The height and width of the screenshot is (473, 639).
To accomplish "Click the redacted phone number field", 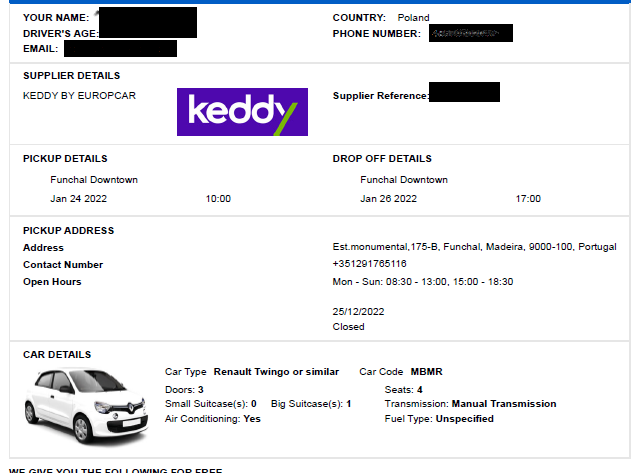I will point(471,33).
